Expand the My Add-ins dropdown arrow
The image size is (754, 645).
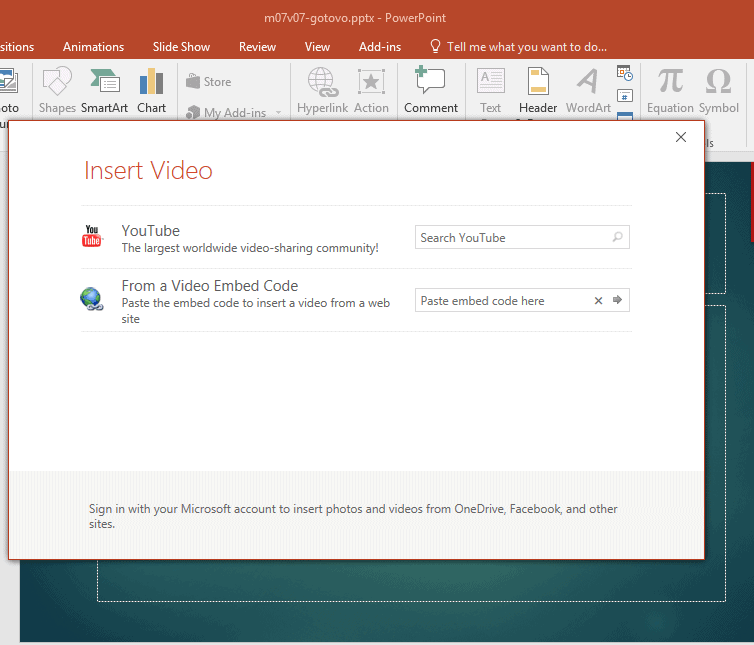tap(278, 113)
